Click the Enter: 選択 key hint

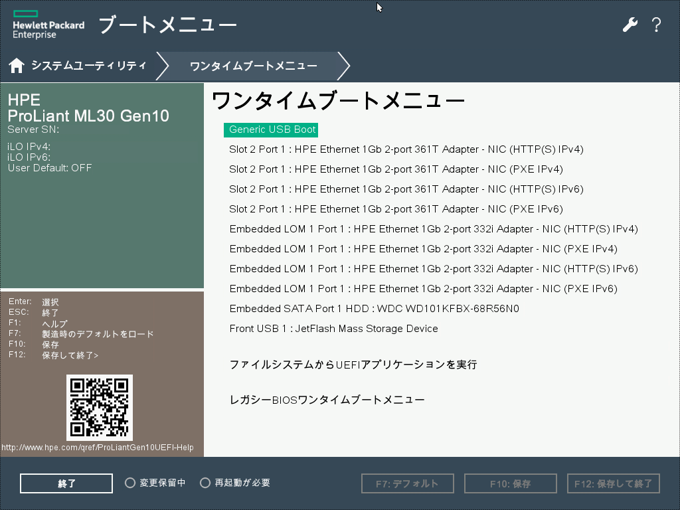point(33,301)
